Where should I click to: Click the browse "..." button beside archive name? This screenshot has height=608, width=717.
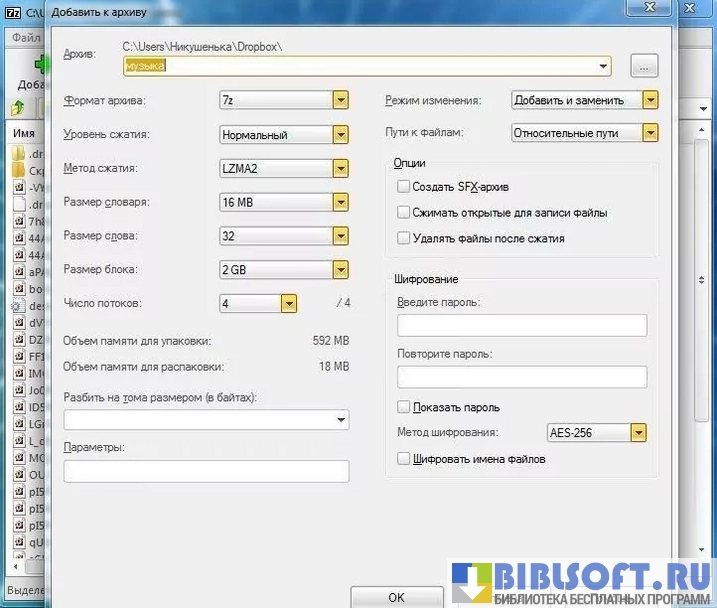(x=644, y=66)
